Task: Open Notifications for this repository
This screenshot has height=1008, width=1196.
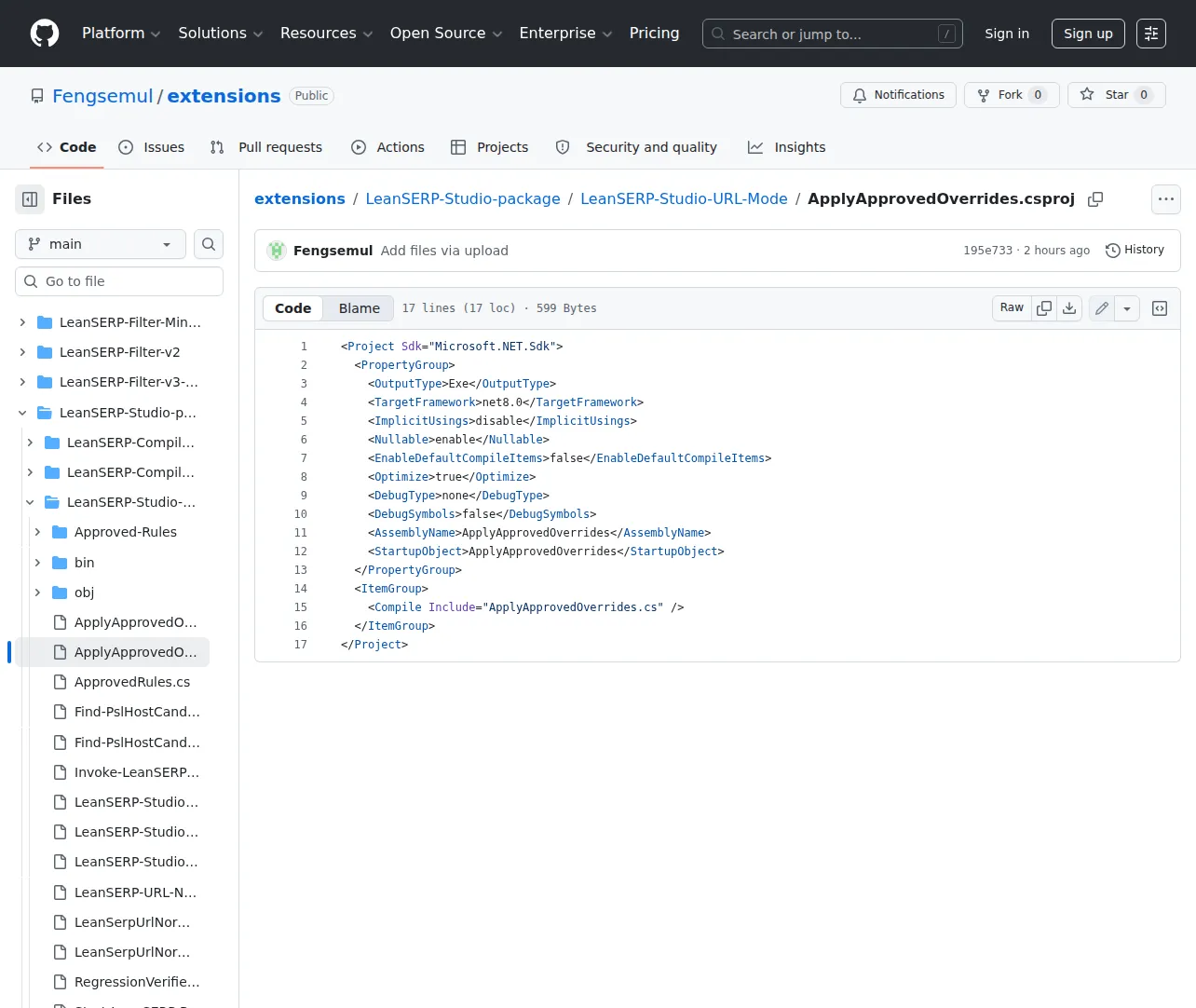Action: click(898, 95)
